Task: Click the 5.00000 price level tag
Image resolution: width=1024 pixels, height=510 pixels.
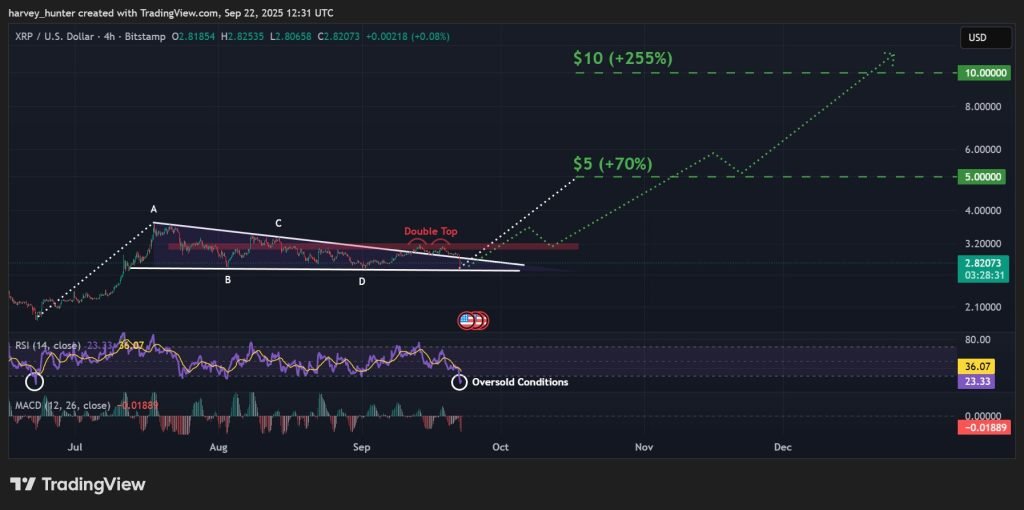Action: pos(981,176)
